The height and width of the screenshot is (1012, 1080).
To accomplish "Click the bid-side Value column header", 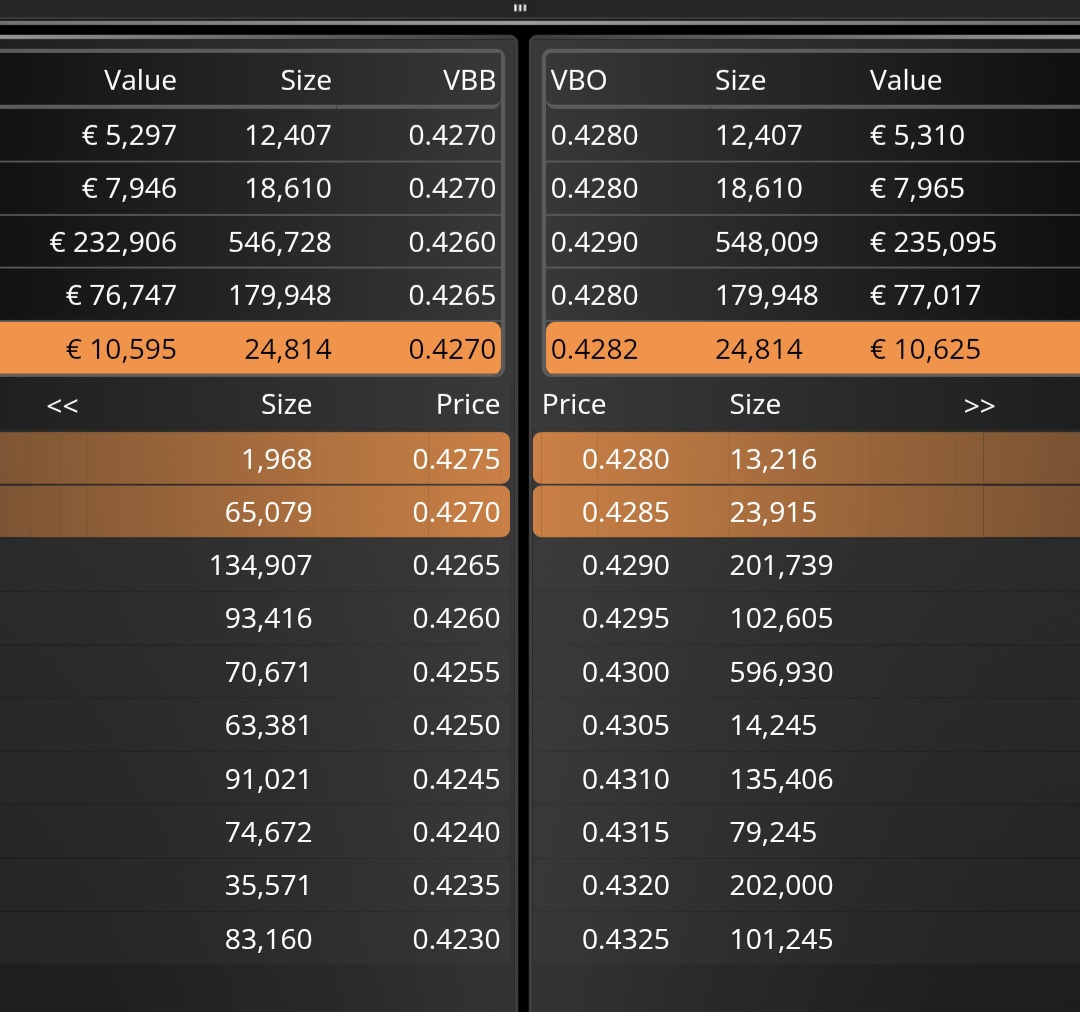I will 141,81.
